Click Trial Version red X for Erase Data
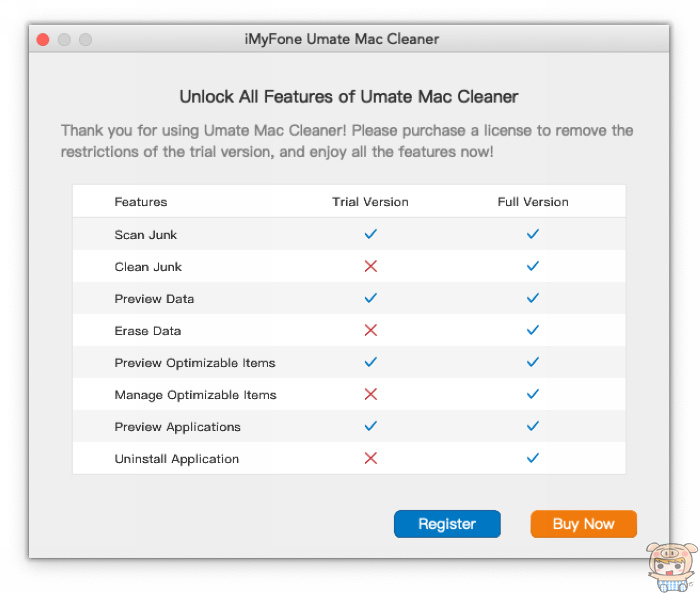The image size is (700, 593). 370,330
